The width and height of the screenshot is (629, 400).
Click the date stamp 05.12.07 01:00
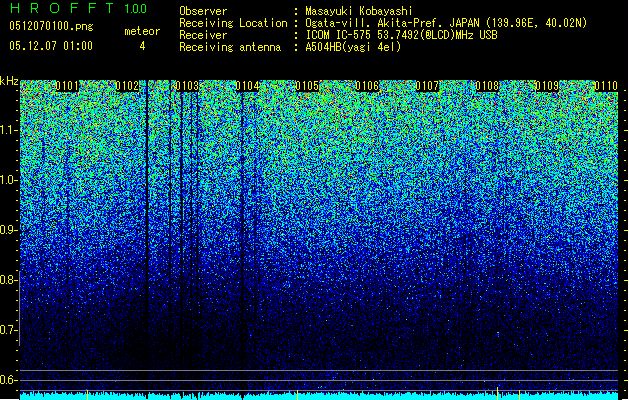click(51, 46)
